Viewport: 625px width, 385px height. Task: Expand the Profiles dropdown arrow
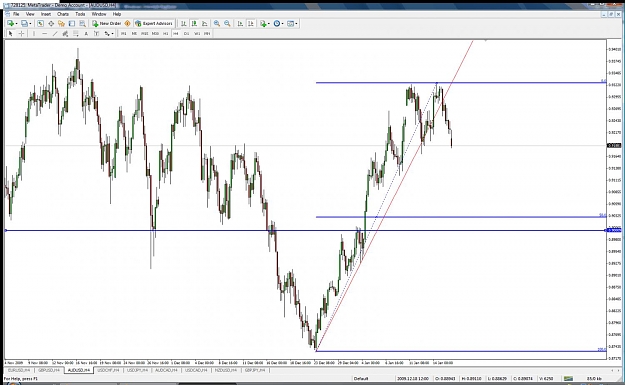click(x=30, y=24)
